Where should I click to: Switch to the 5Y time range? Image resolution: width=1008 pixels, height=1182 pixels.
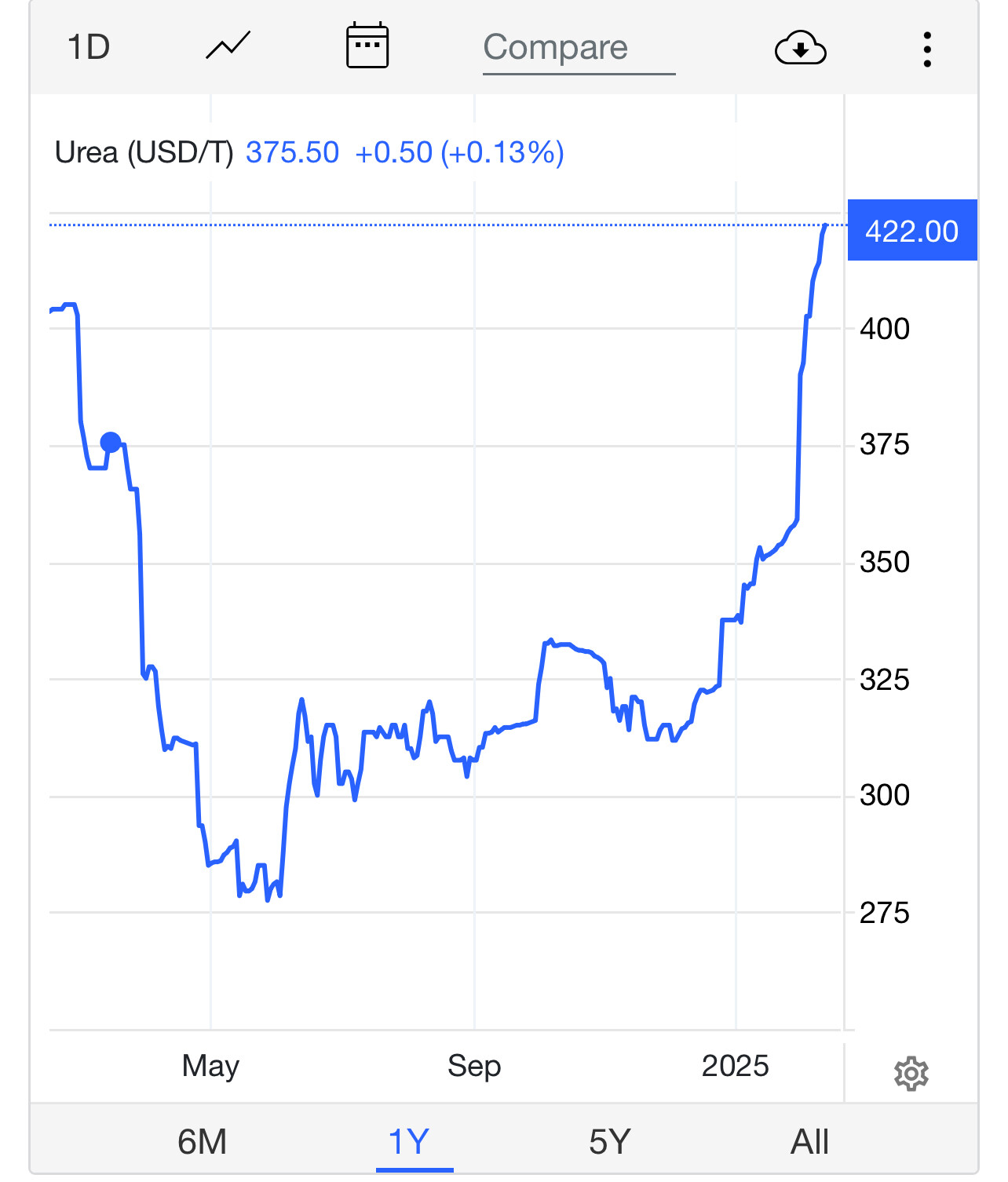click(x=610, y=1141)
